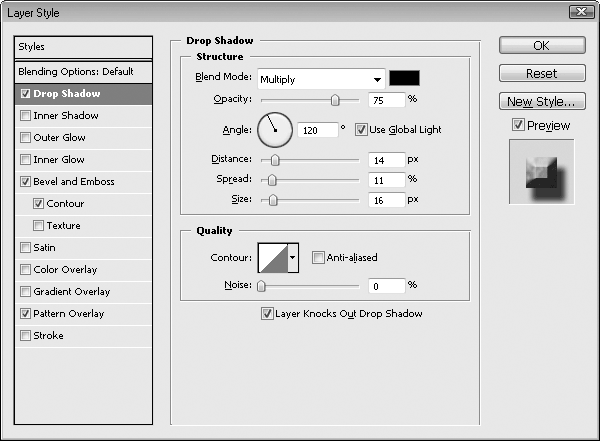The height and width of the screenshot is (441, 600).
Task: Select the Gradient Overlay list entry
Action: (83, 292)
